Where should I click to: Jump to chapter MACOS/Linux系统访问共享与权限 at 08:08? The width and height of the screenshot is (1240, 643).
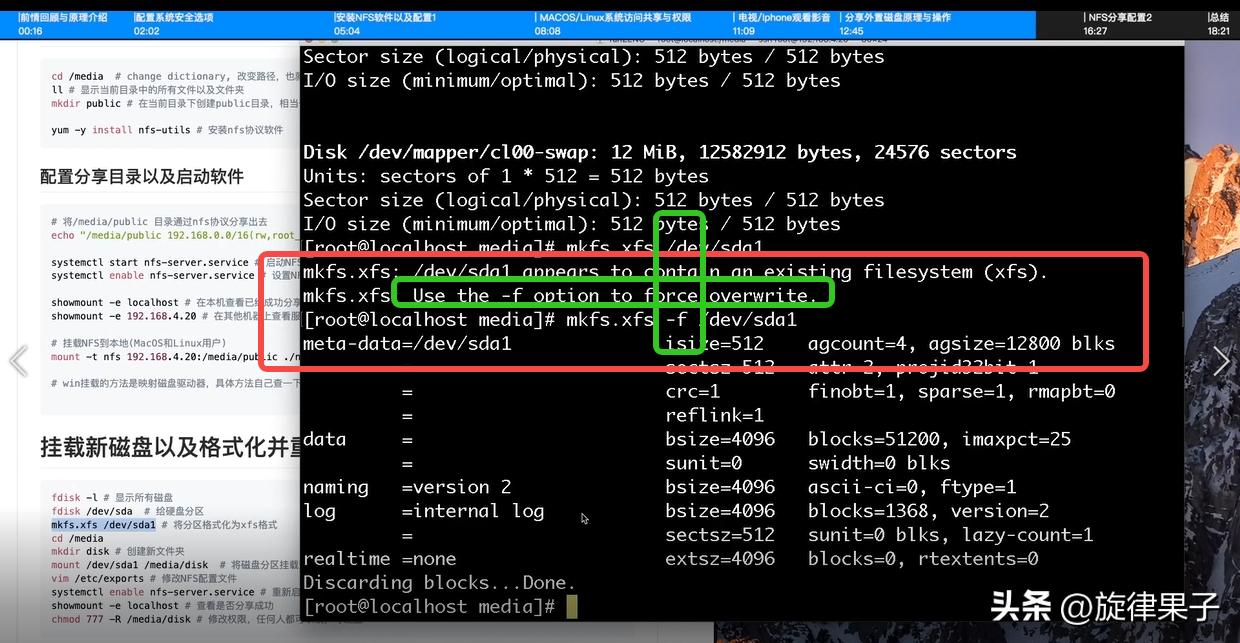[x=612, y=24]
